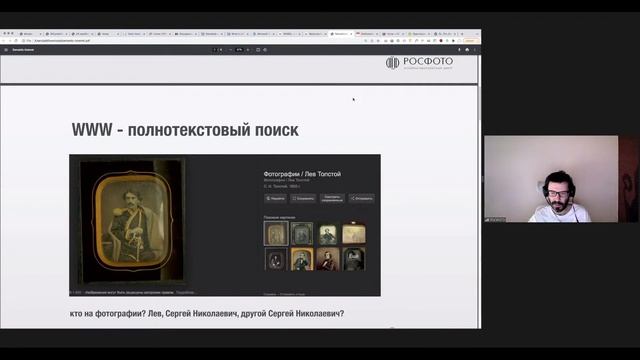Click the PDF zoom in plus button
The image size is (640, 360).
pos(248,50)
